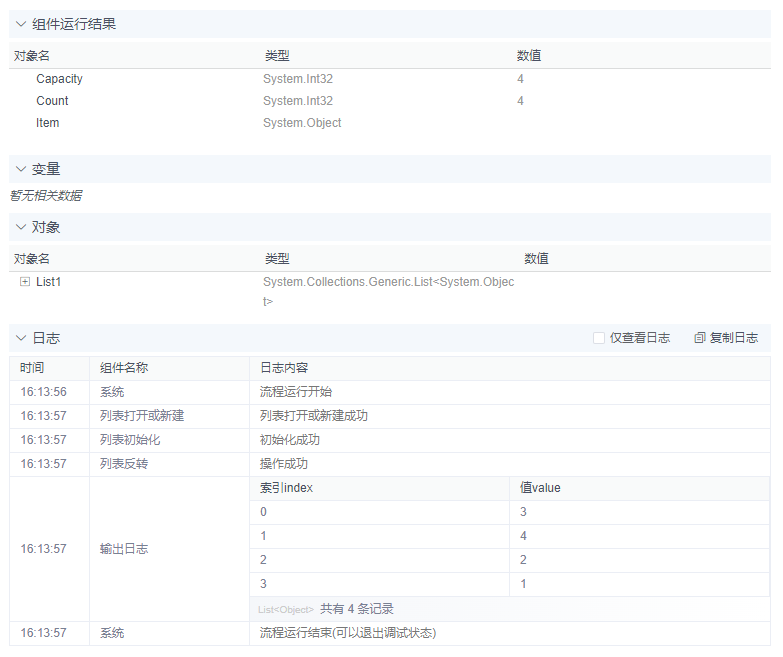Select the List1 object name
783x657 pixels.
pyautogui.click(x=48, y=282)
